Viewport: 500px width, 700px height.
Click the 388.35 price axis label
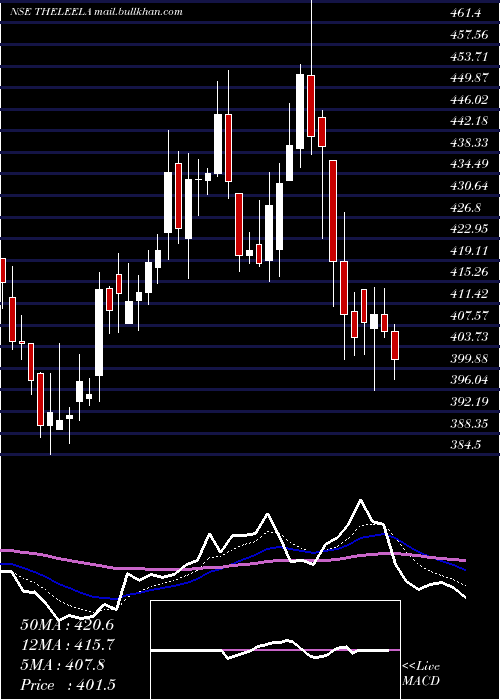pos(469,424)
